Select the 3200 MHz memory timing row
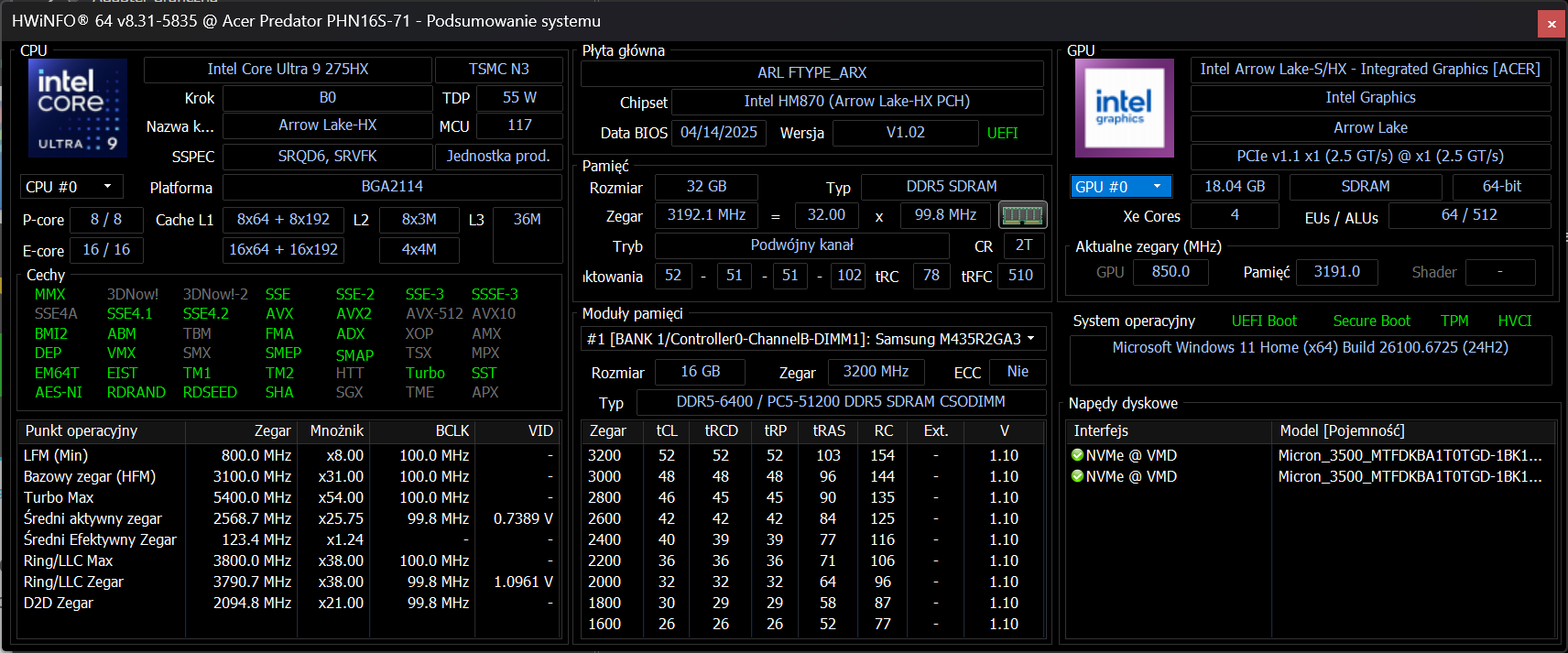The image size is (1568, 653). tap(604, 455)
